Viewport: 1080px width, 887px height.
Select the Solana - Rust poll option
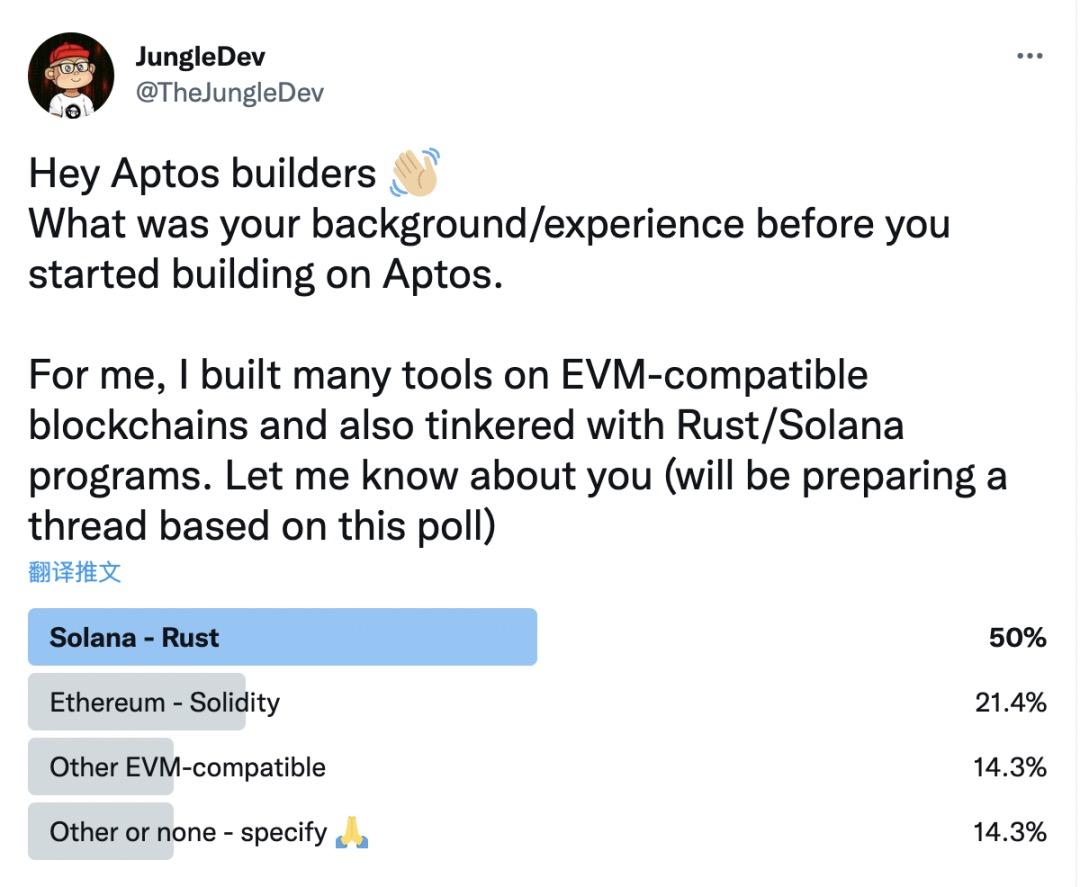[x=135, y=638]
